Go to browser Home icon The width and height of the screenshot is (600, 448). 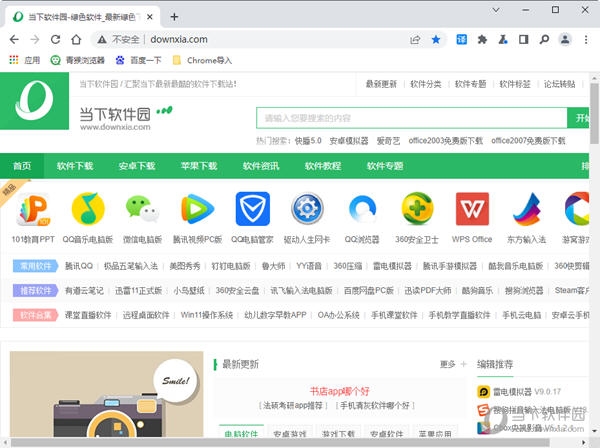pos(76,39)
